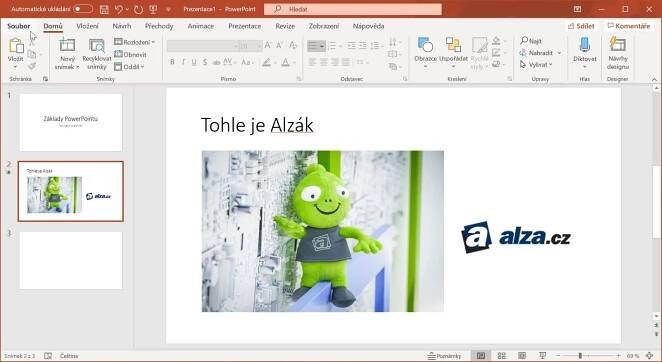Click the increase font size icon
Viewport: 662px width, 362px height.
click(x=268, y=45)
